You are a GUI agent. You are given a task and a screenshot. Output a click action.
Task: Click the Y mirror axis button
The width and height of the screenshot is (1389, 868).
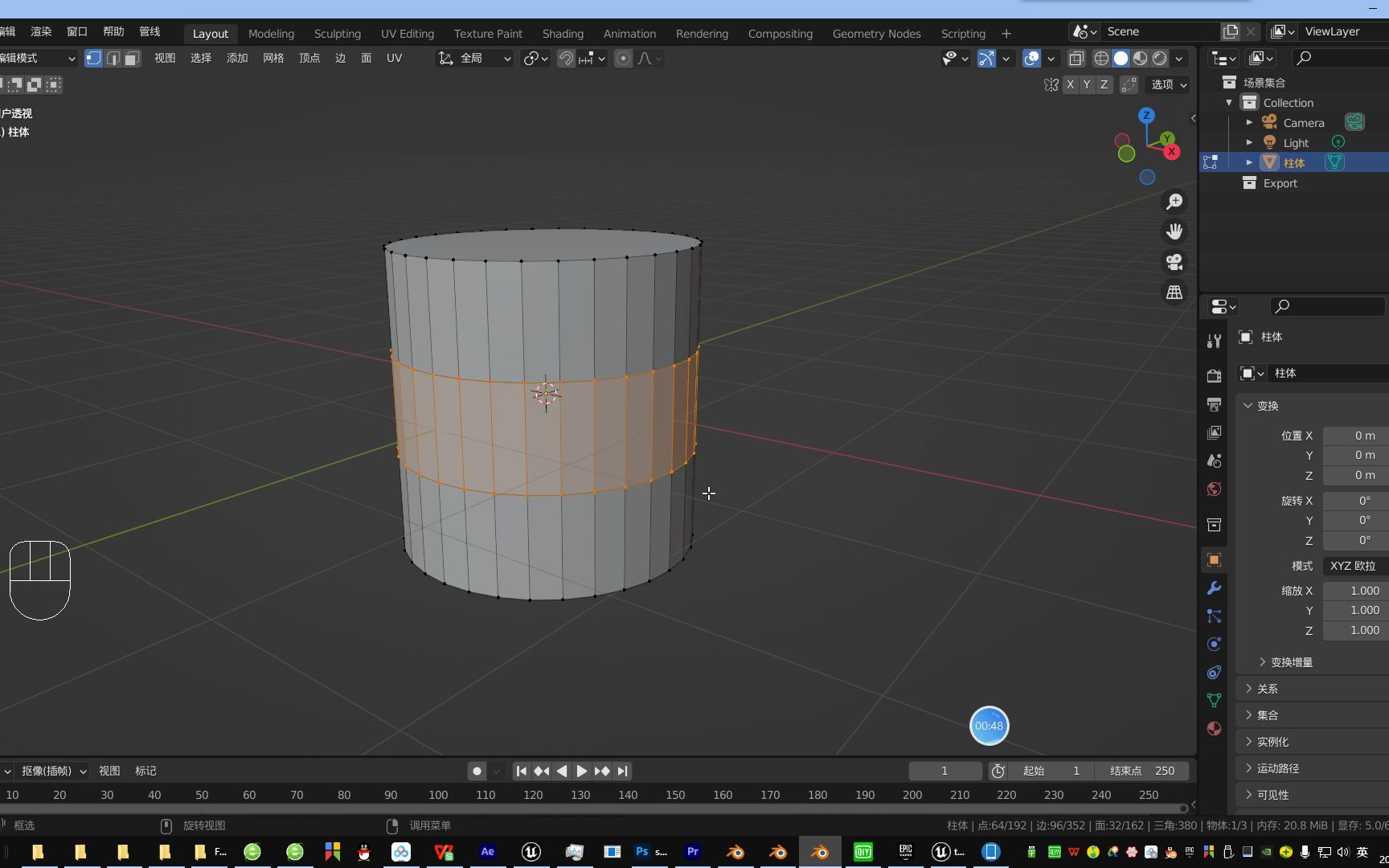[1087, 84]
